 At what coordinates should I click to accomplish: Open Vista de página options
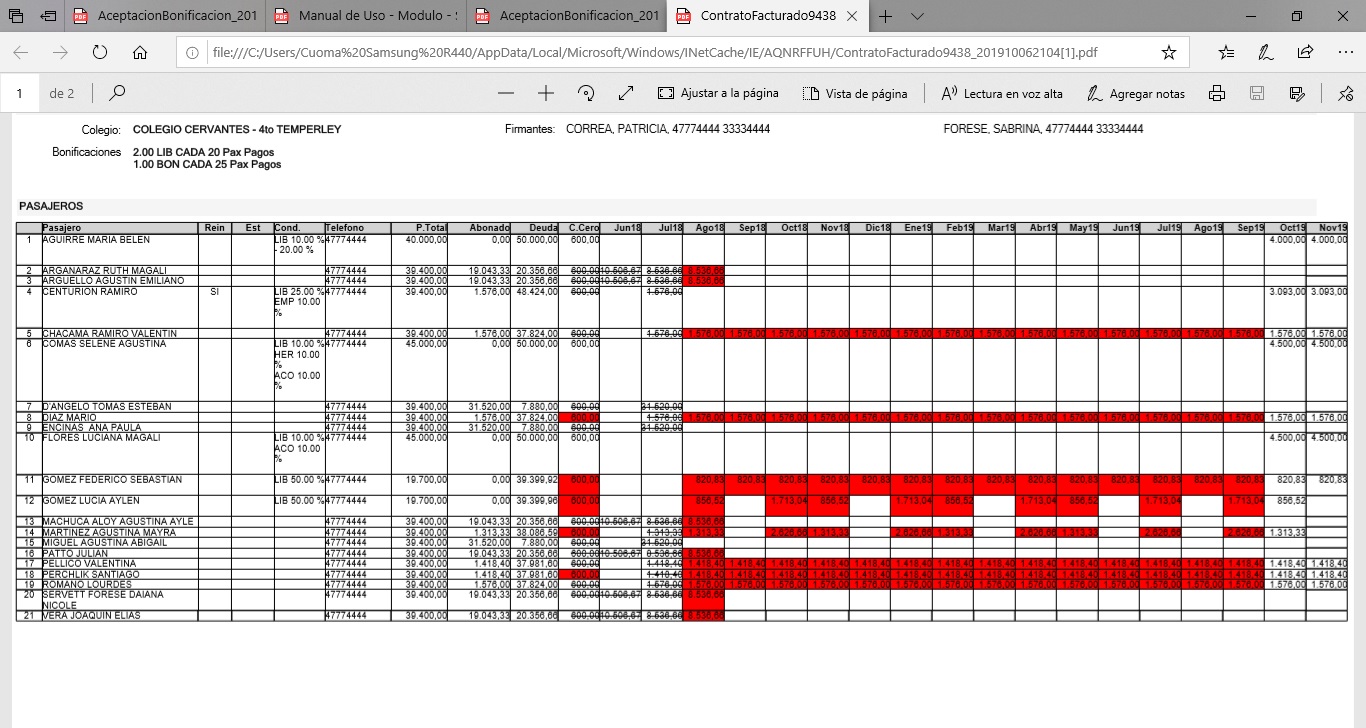(856, 93)
